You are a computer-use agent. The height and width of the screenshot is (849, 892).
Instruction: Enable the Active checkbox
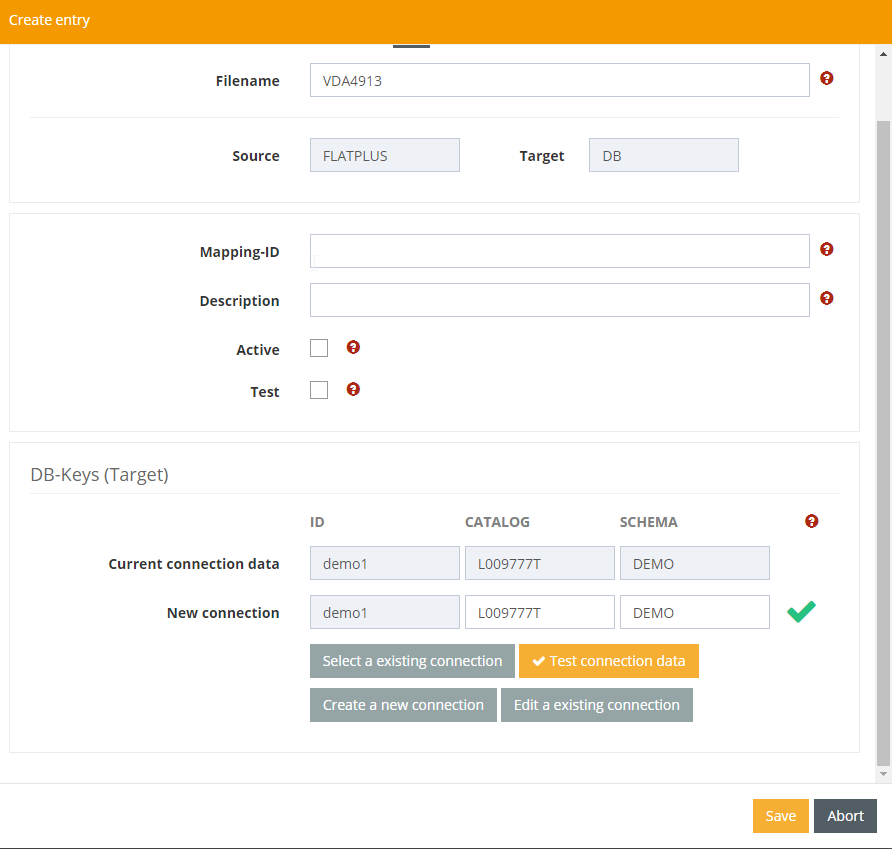pyautogui.click(x=319, y=348)
